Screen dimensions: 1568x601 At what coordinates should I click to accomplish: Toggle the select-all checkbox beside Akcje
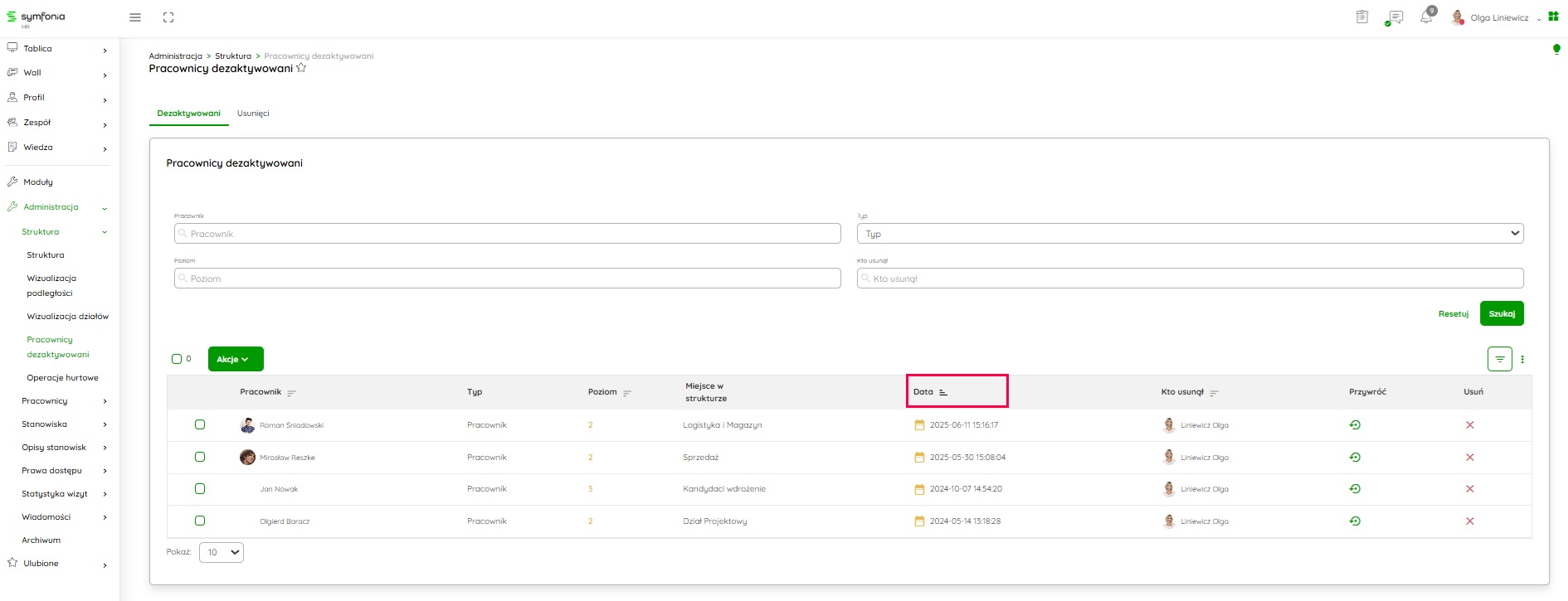[177, 359]
